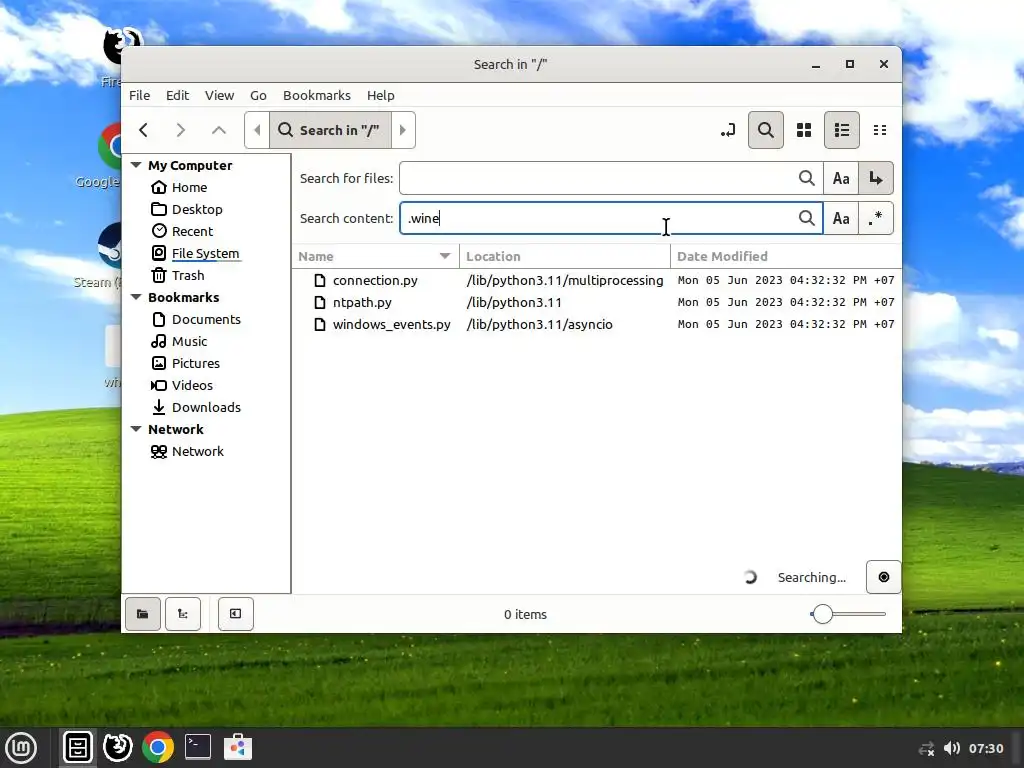The width and height of the screenshot is (1024, 768).
Task: Open the File menu
Action: pyautogui.click(x=140, y=95)
